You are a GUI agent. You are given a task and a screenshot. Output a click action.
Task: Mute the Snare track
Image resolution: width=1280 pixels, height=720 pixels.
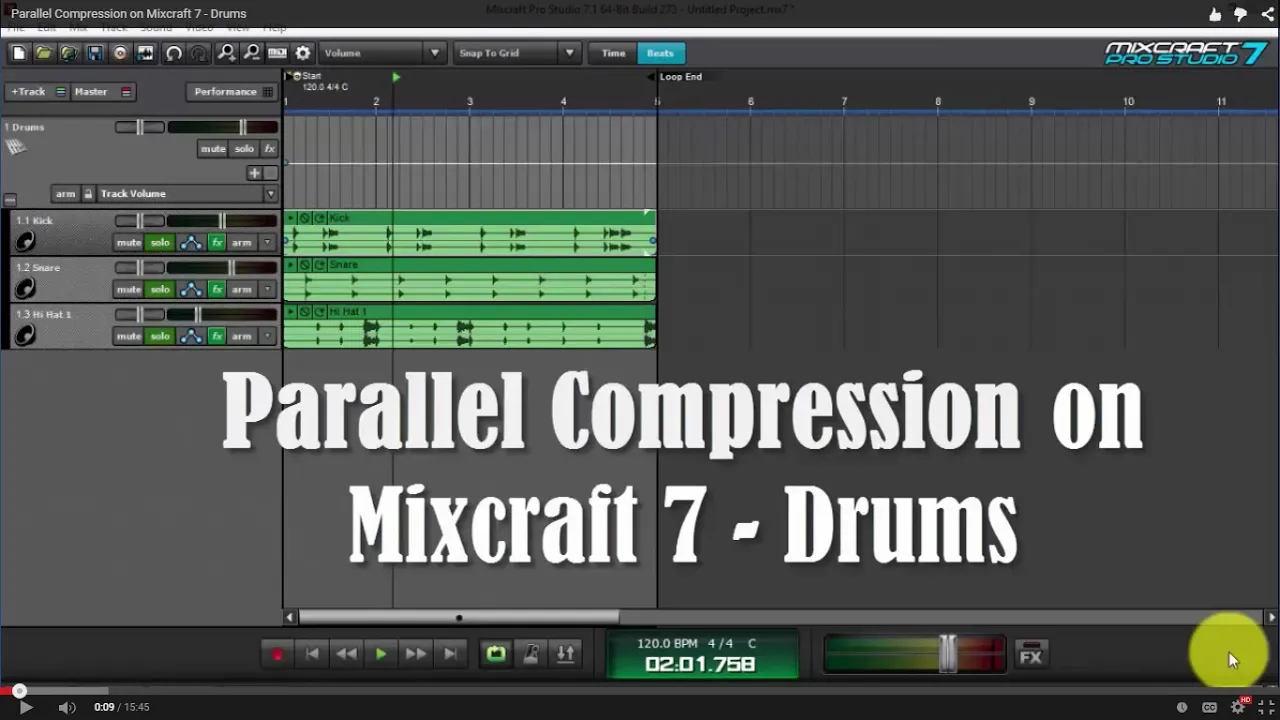click(x=129, y=289)
